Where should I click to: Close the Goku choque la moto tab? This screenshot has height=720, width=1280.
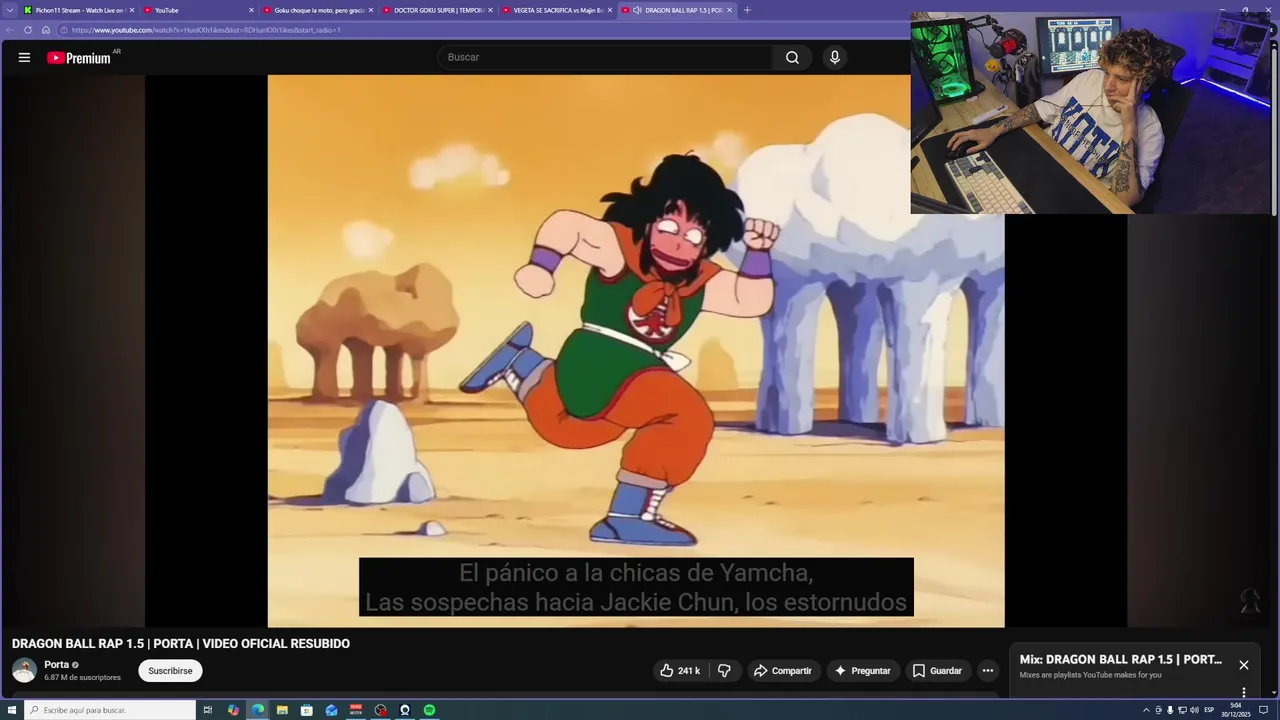[371, 10]
